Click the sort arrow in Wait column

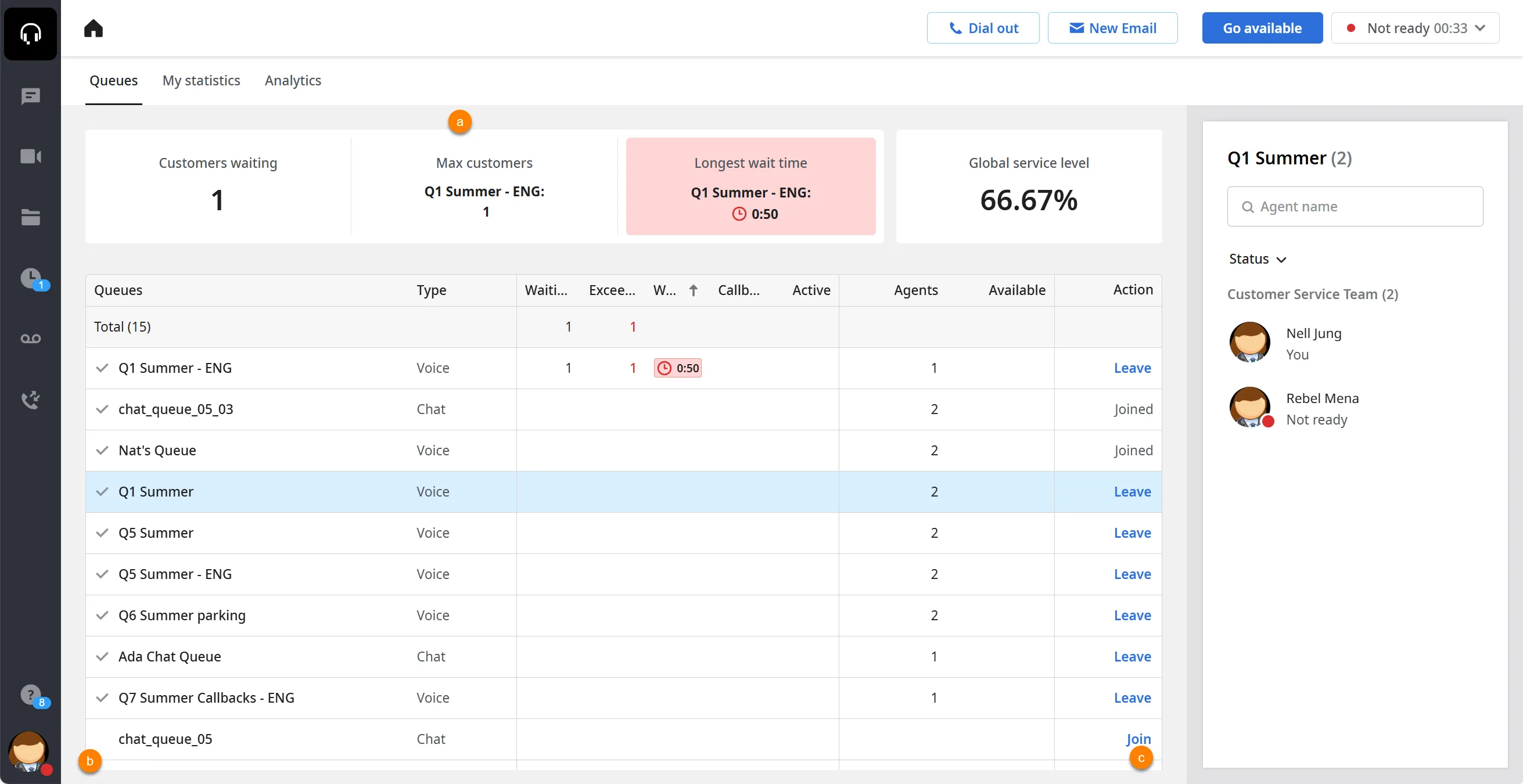click(x=694, y=290)
